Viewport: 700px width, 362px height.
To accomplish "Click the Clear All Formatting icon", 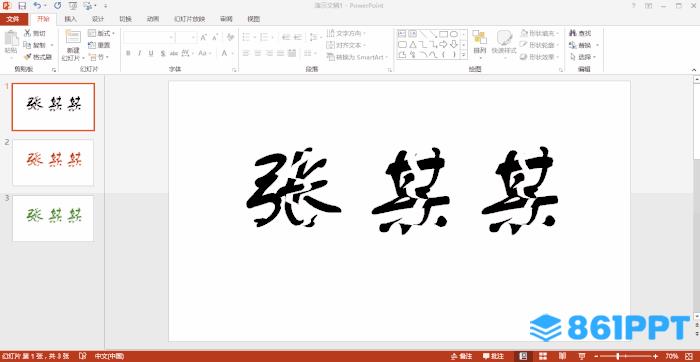I will (230, 37).
